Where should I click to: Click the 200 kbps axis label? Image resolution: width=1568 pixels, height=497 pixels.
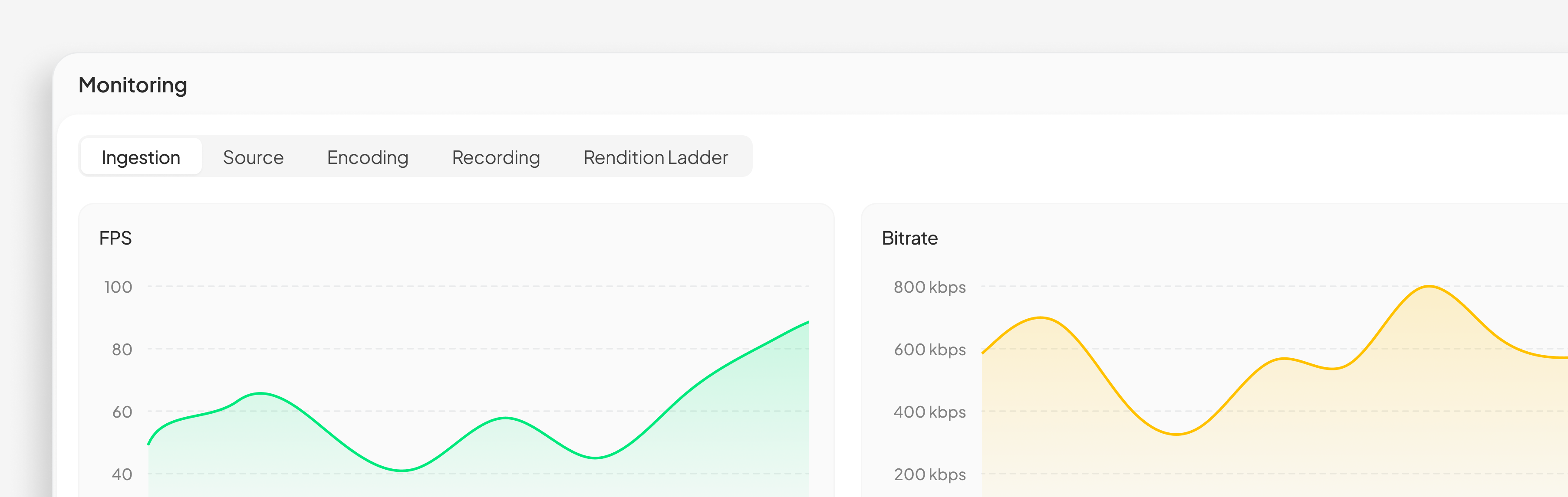pos(929,474)
